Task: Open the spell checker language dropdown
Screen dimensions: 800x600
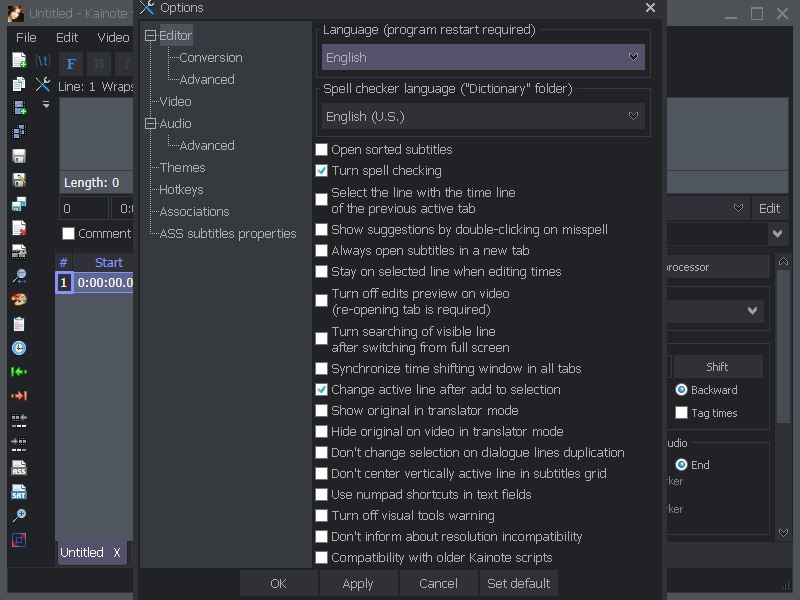Action: tap(484, 117)
